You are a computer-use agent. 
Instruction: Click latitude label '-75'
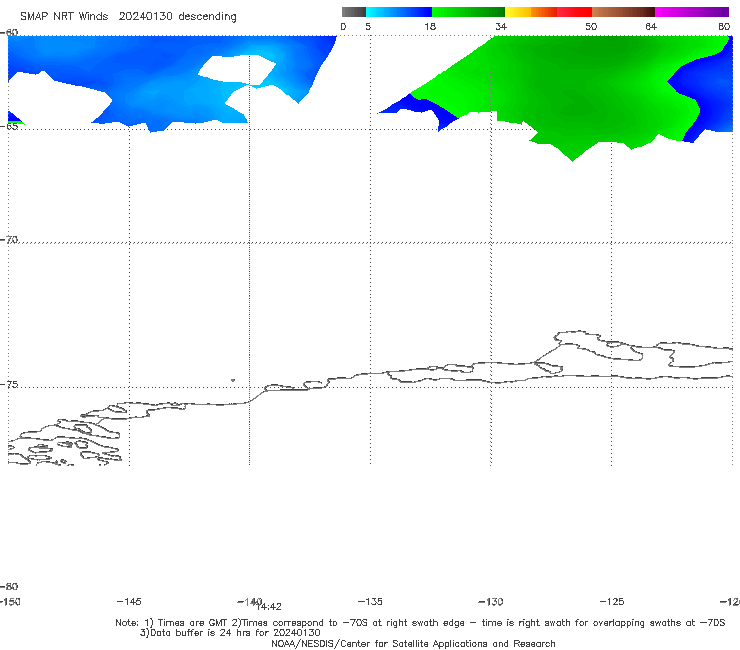tap(9, 384)
